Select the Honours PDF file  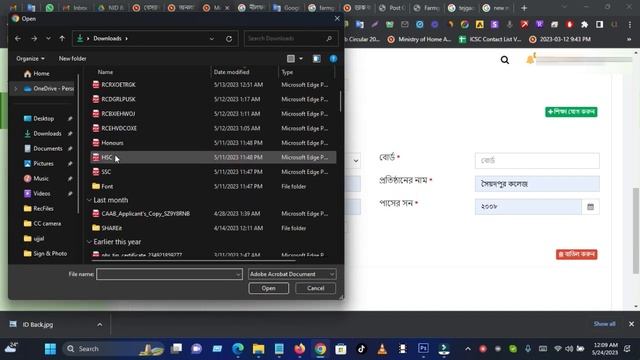pos(213,143)
